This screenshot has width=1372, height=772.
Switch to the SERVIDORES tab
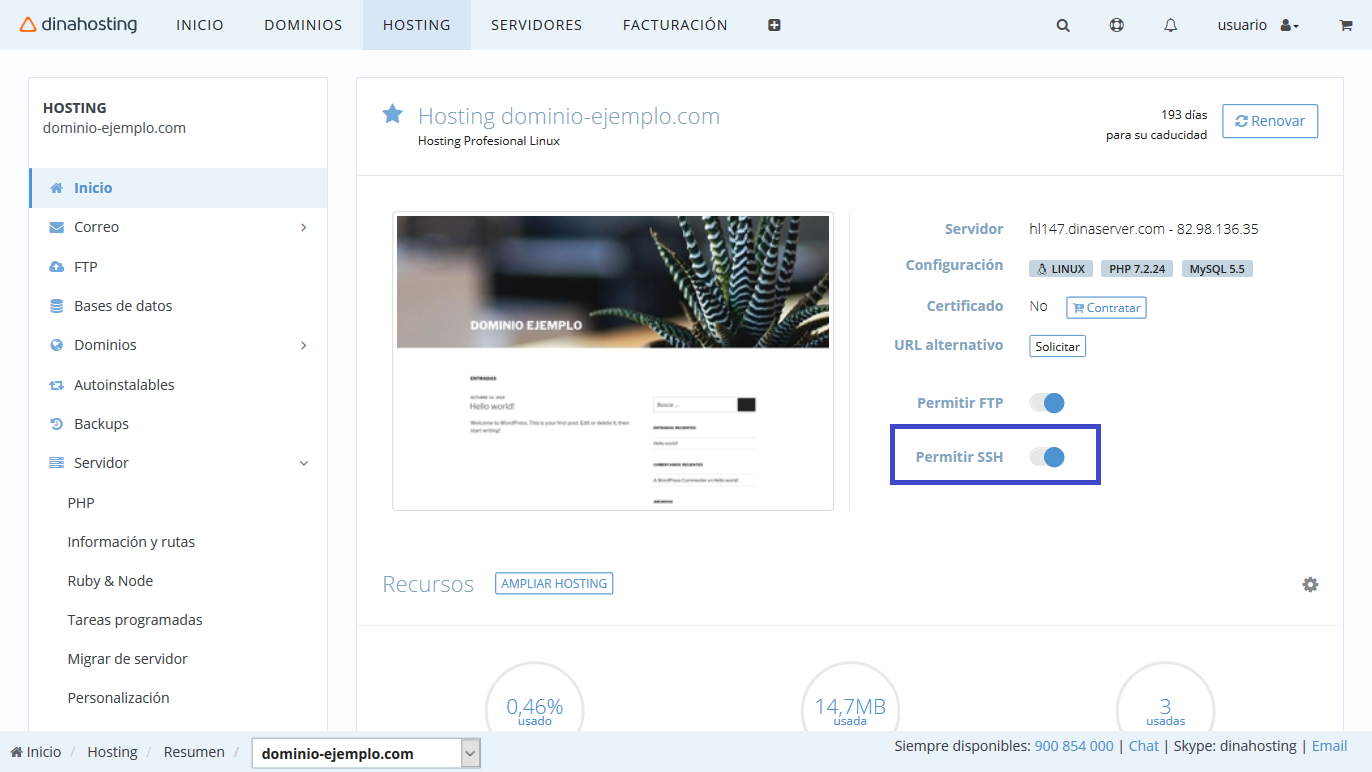pos(536,25)
